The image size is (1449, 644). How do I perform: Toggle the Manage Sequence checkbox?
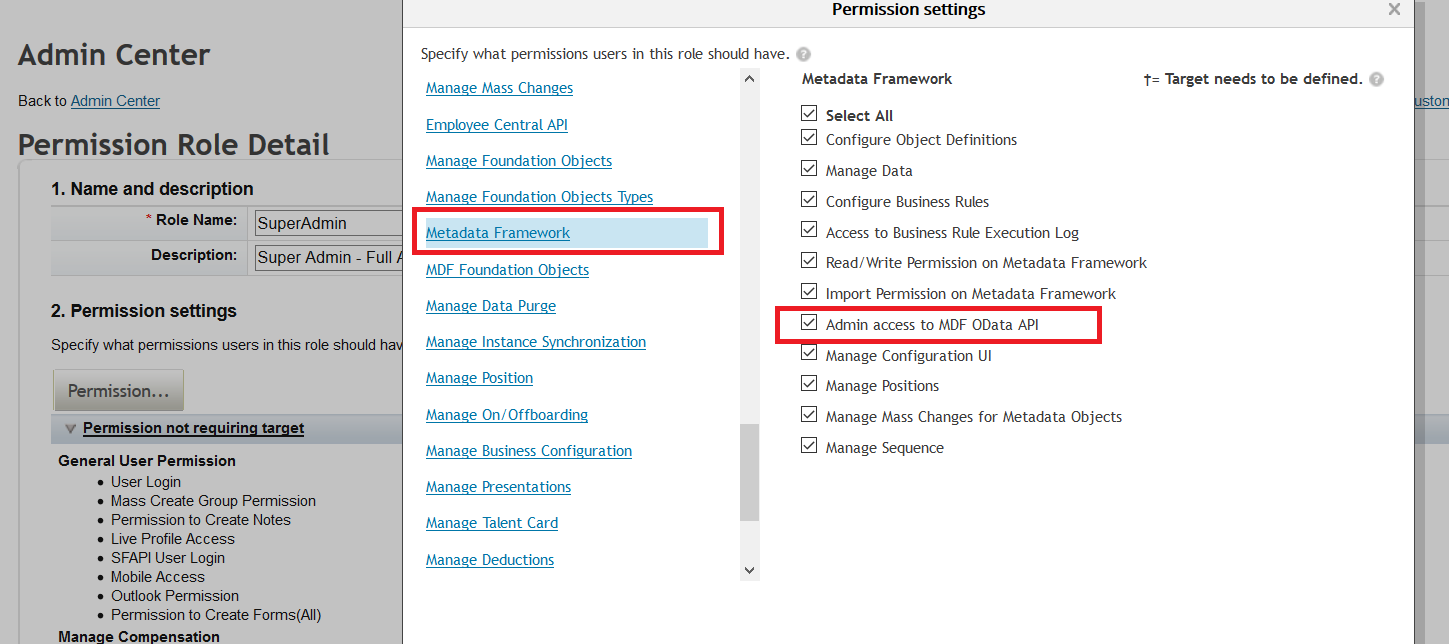tap(809, 446)
